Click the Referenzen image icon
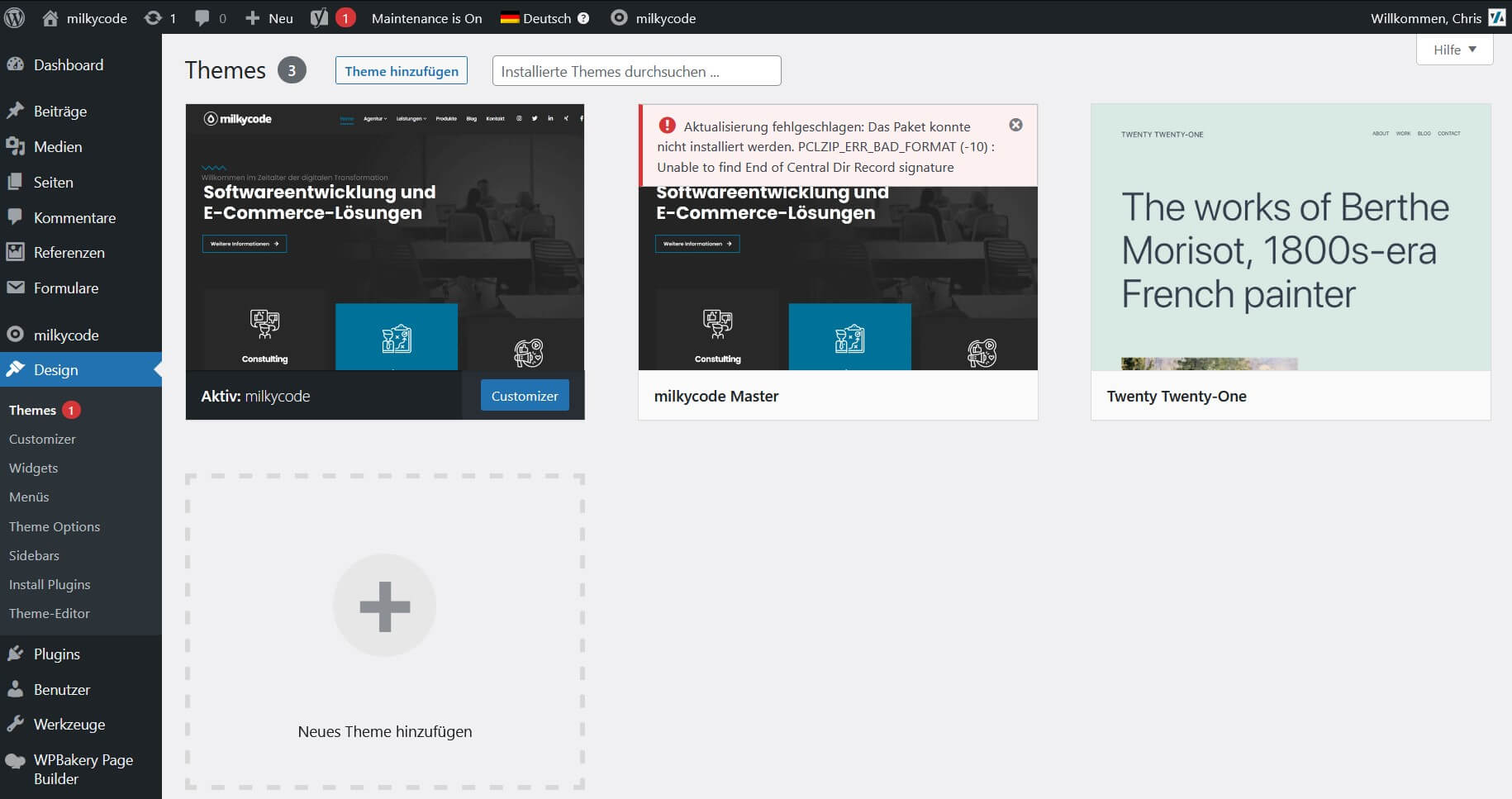1512x799 pixels. tap(15, 252)
